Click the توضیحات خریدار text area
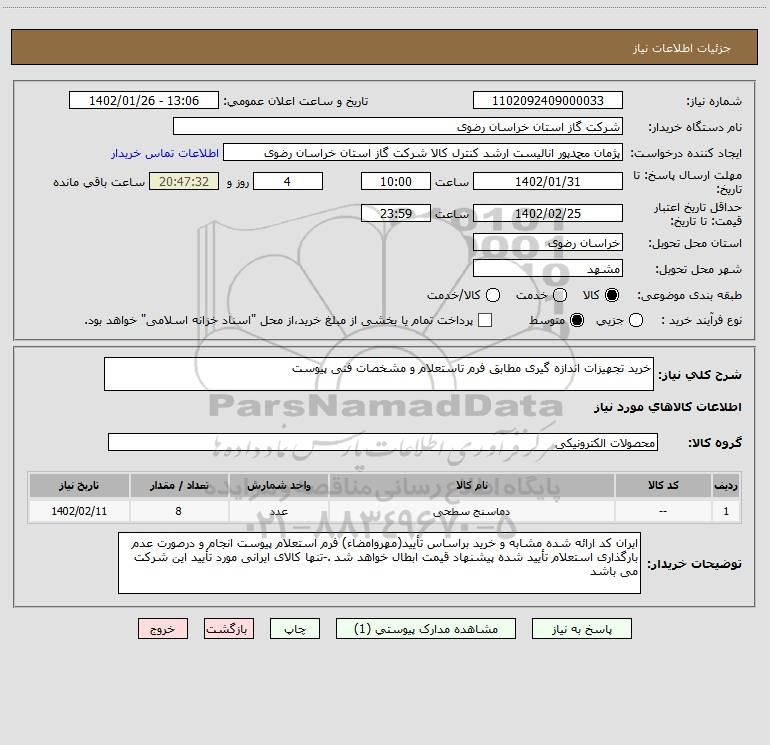 pos(379,563)
